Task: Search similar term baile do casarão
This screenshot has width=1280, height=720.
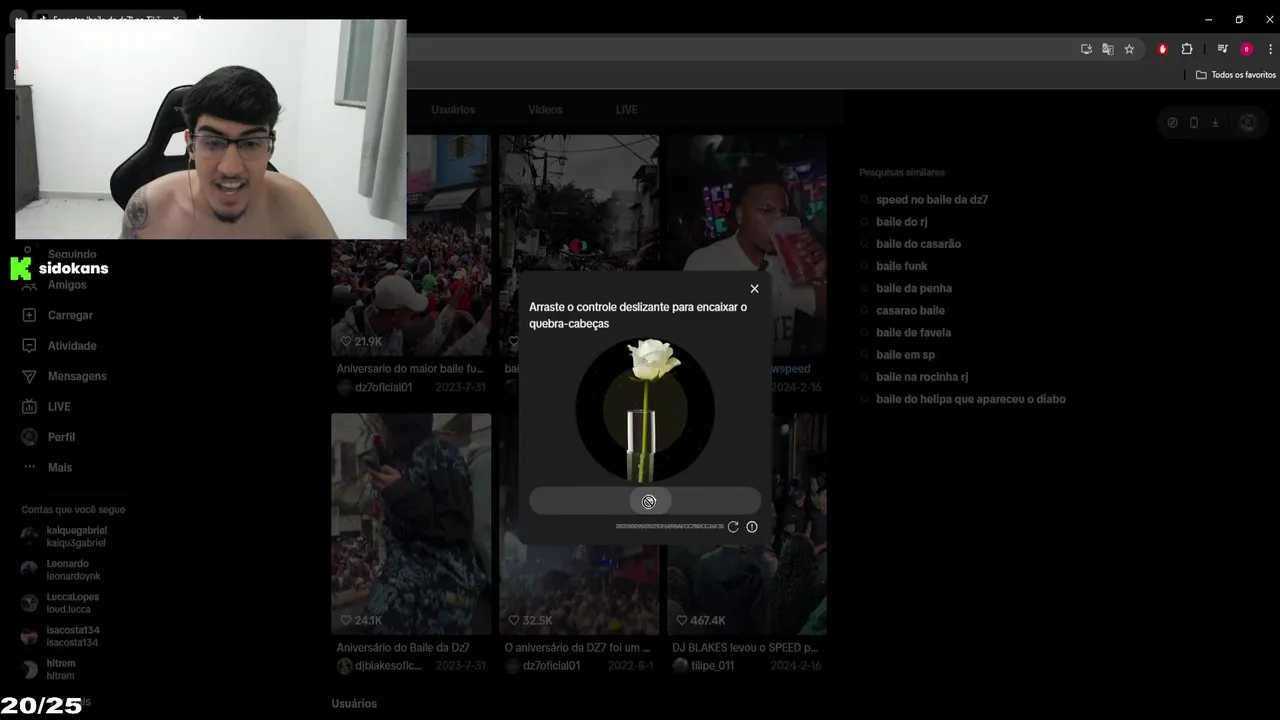Action: click(x=918, y=244)
